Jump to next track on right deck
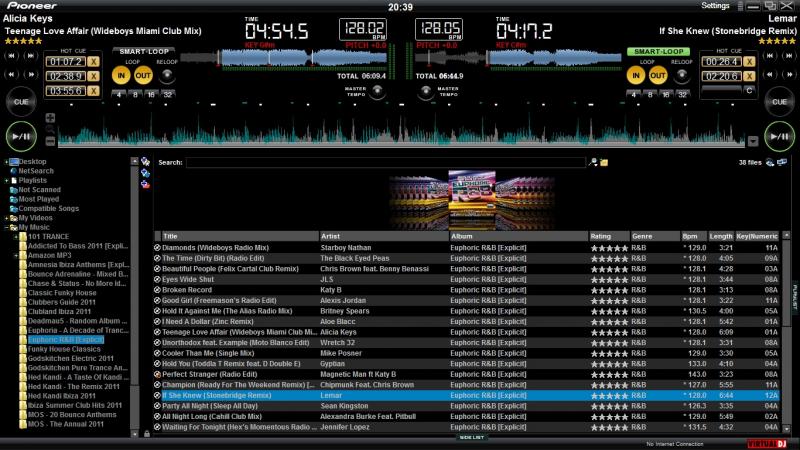This screenshot has width=800, height=450. pyautogui.click(x=789, y=56)
